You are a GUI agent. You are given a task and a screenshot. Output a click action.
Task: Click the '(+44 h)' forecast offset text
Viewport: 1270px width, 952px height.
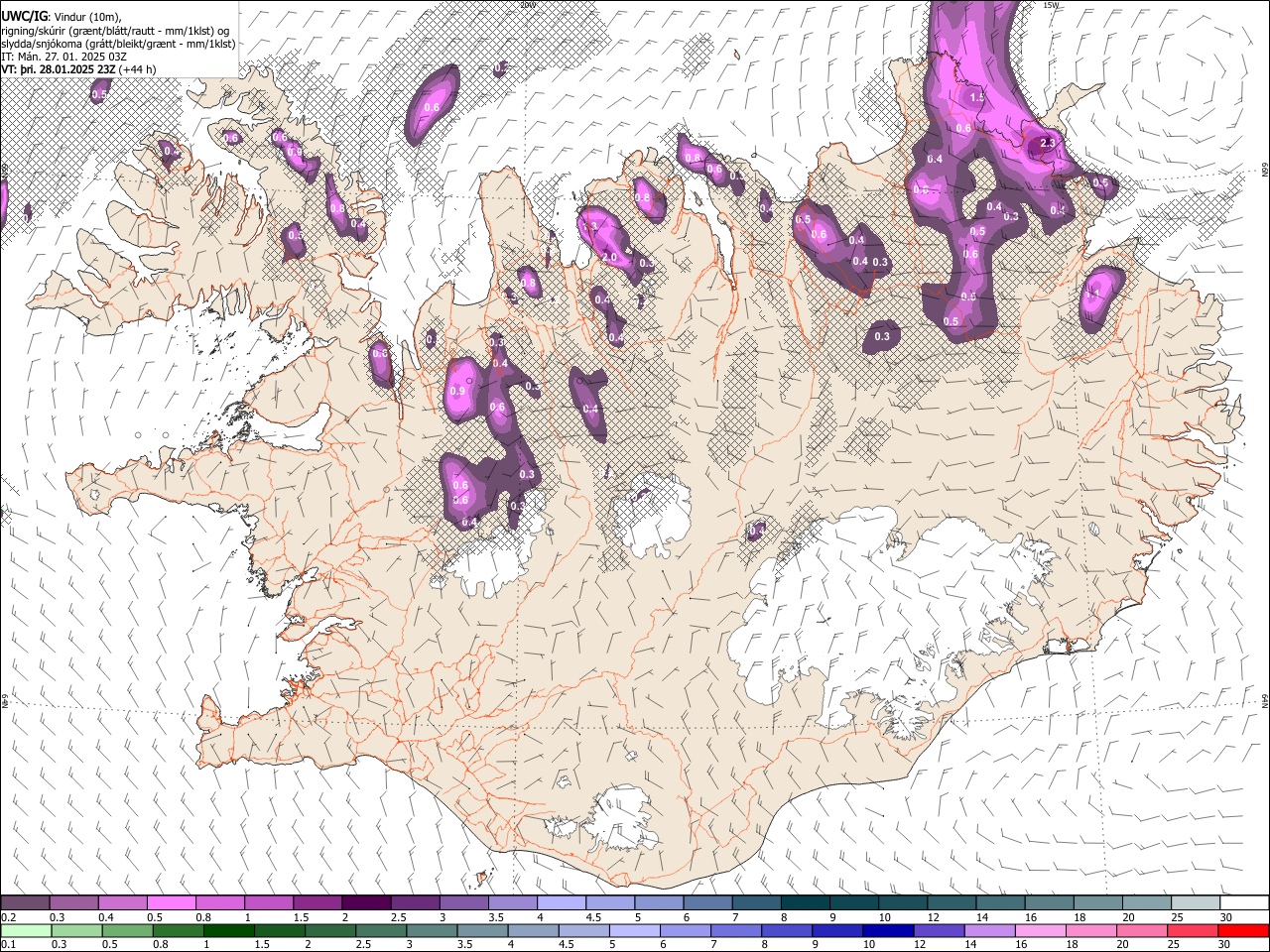[137, 69]
